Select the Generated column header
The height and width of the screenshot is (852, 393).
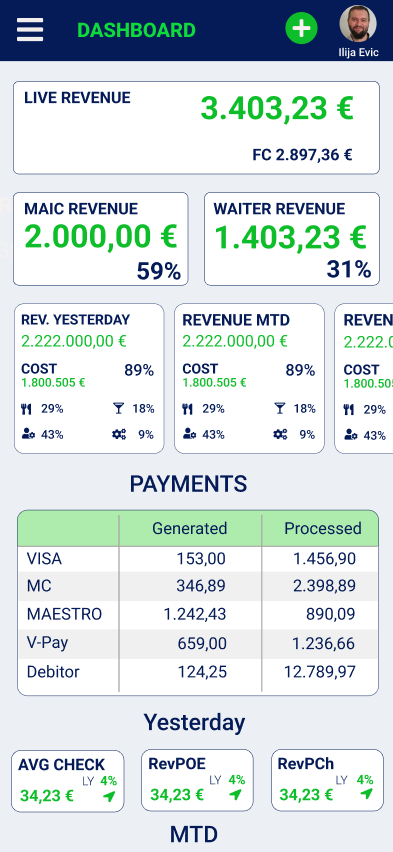(190, 528)
